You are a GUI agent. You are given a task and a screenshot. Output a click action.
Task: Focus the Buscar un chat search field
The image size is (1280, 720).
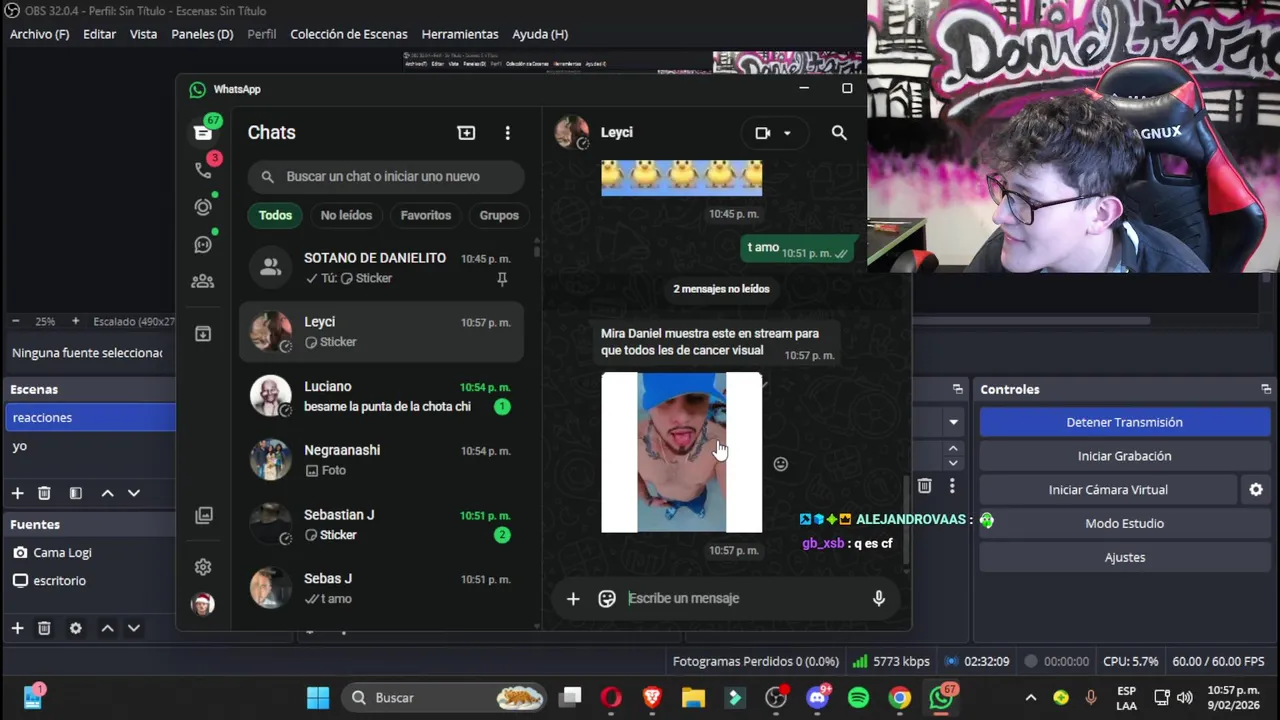point(386,176)
